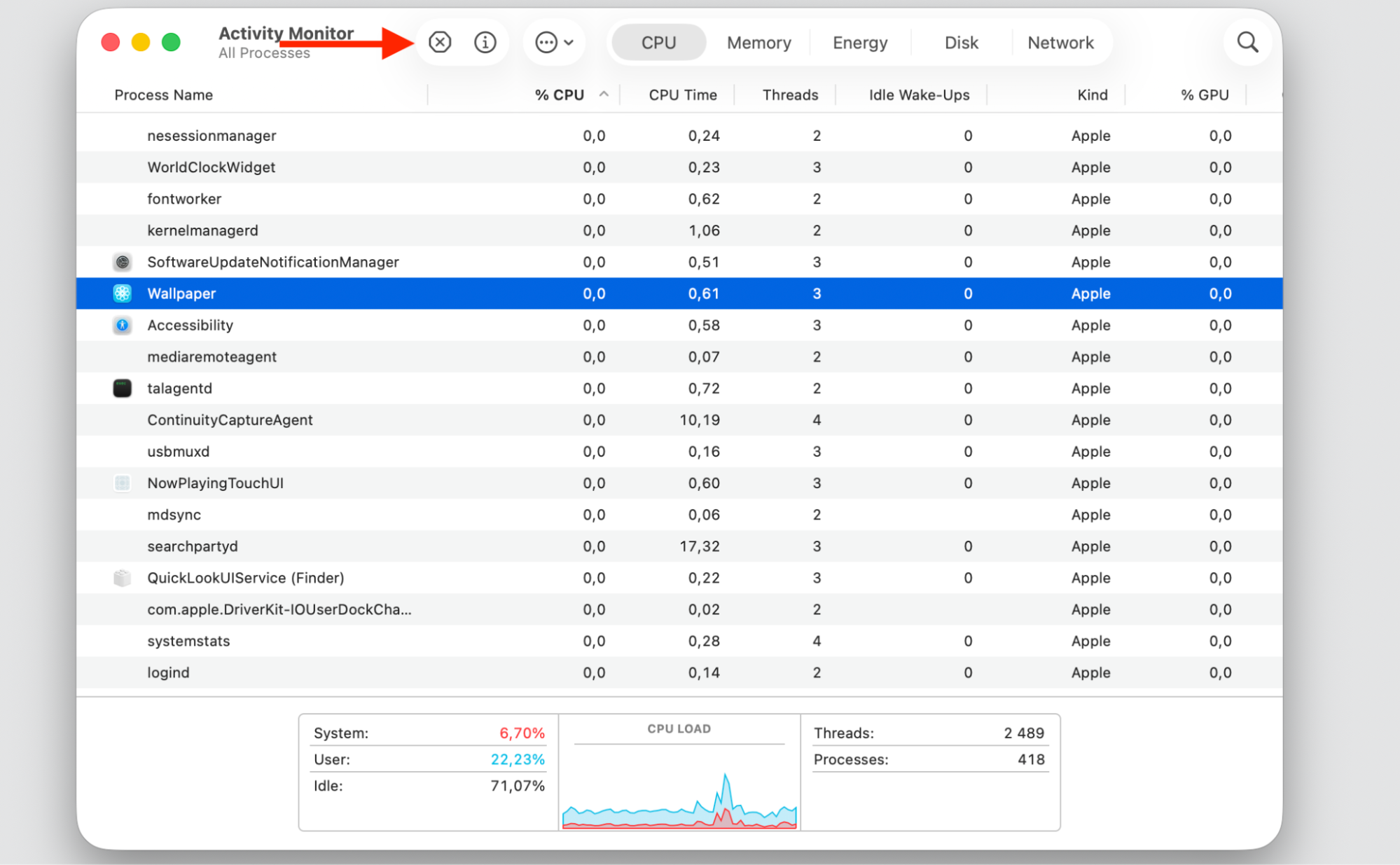This screenshot has width=1400, height=865.
Task: Open process info inspector button
Action: point(485,43)
